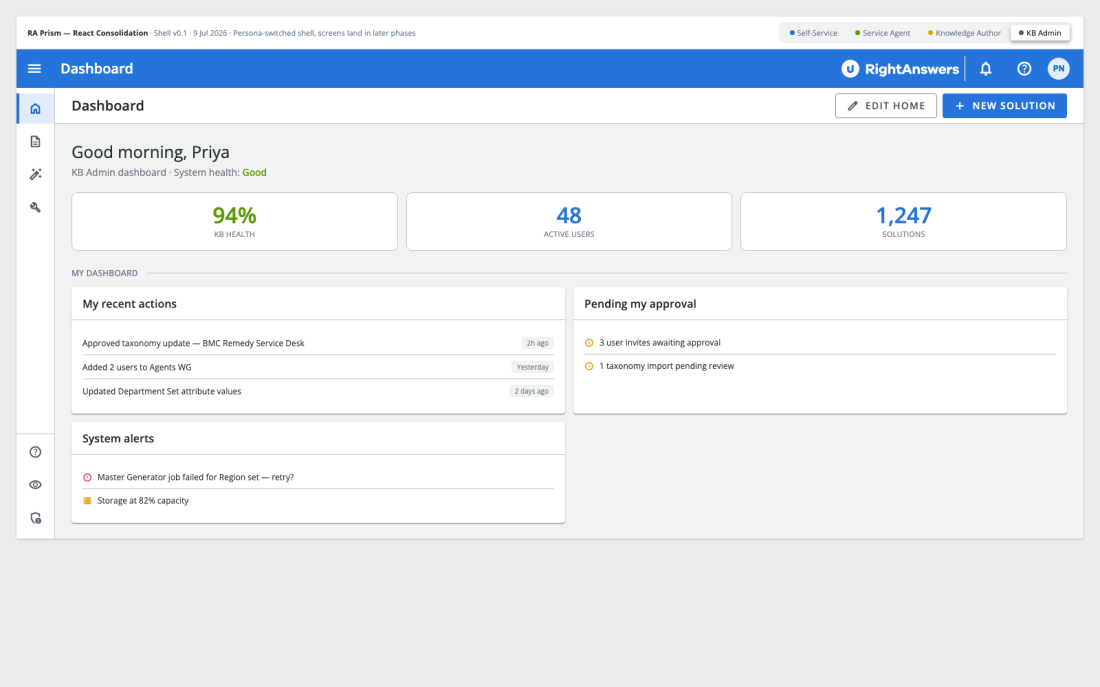Open help from the blue header

point(1024,69)
